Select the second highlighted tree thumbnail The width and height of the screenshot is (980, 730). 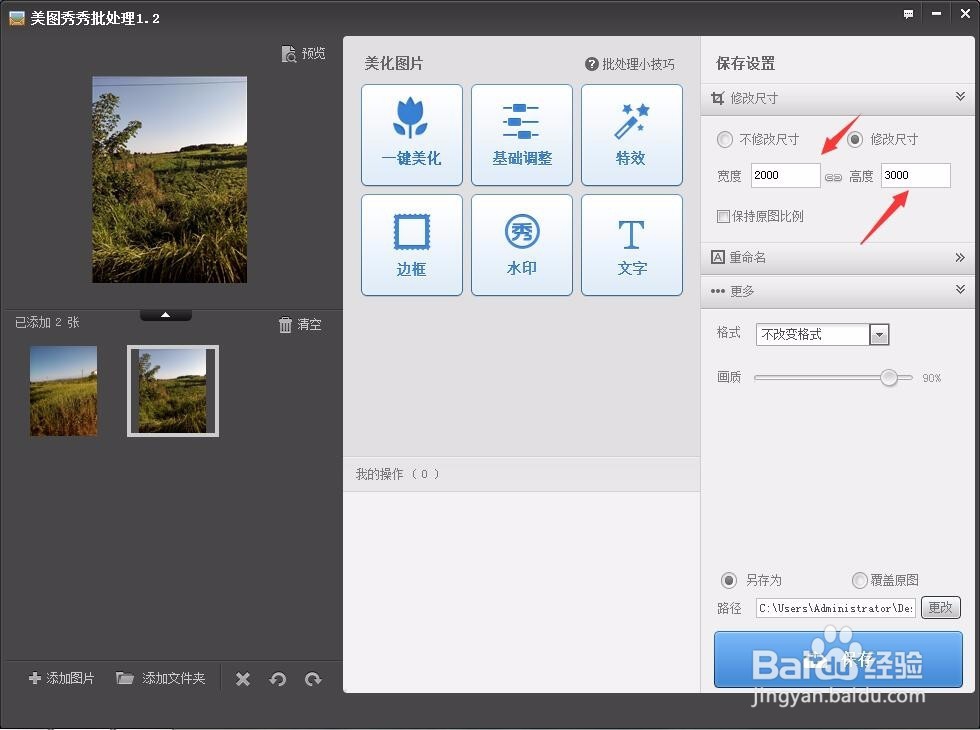[173, 391]
